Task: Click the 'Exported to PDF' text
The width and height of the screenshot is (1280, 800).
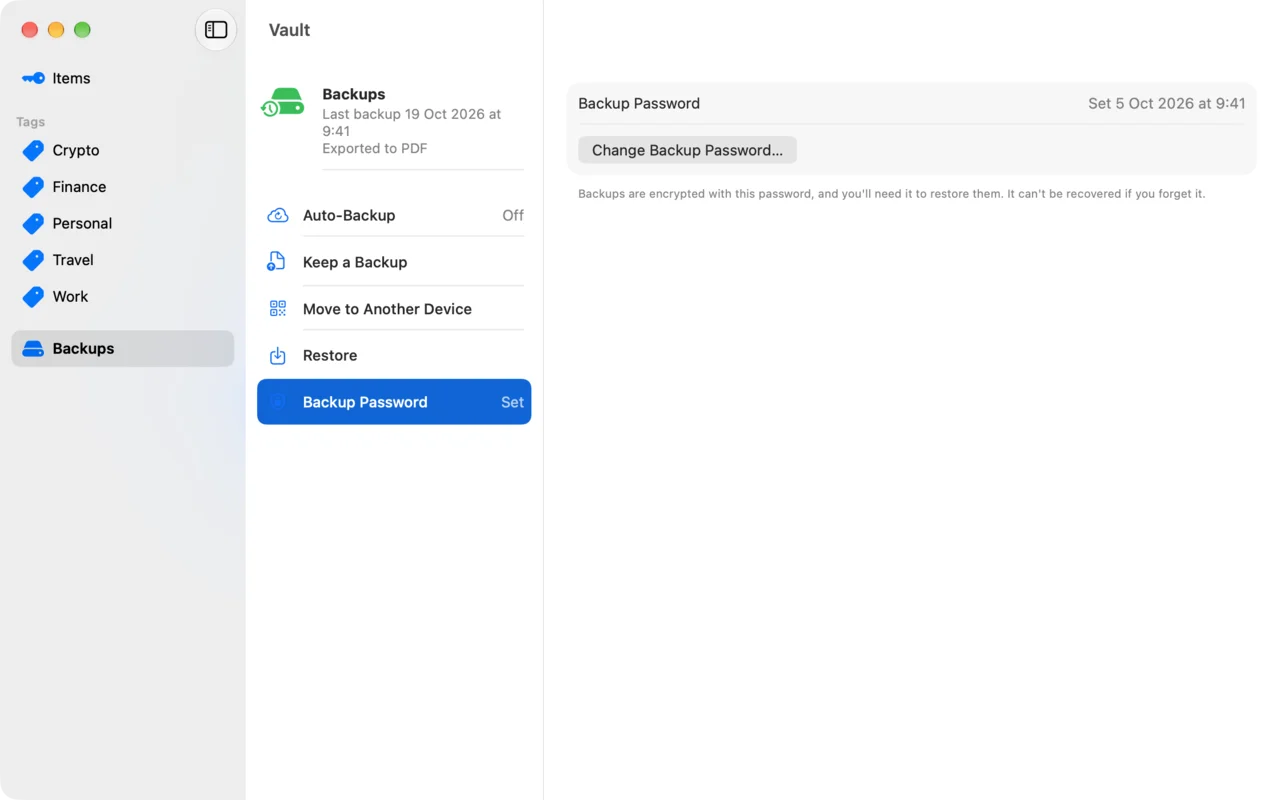Action: [375, 149]
